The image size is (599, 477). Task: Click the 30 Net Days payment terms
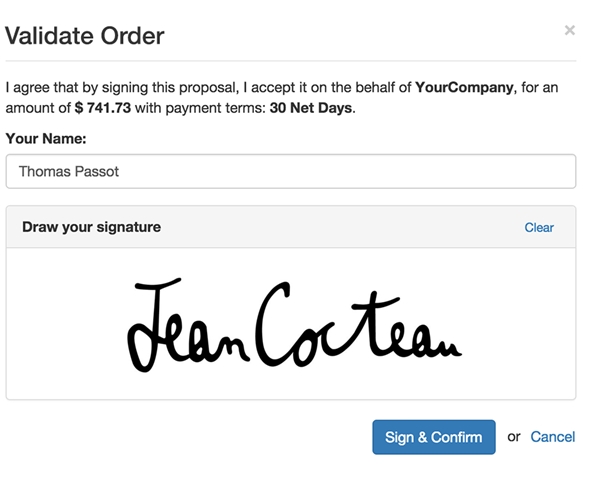pos(311,108)
